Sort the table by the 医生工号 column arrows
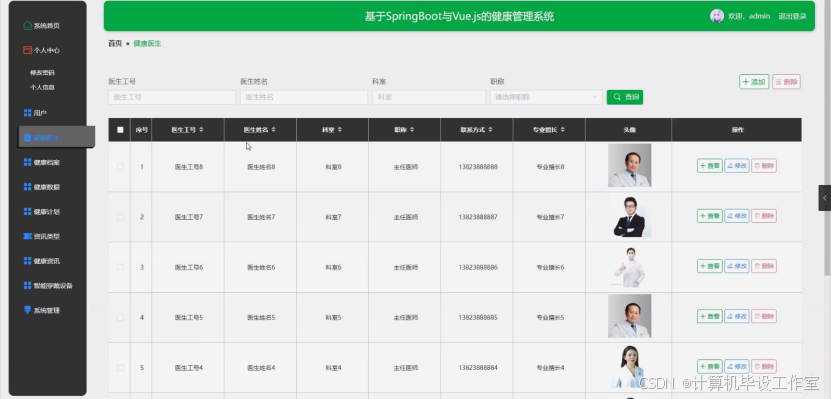This screenshot has height=399, width=831. [201, 130]
